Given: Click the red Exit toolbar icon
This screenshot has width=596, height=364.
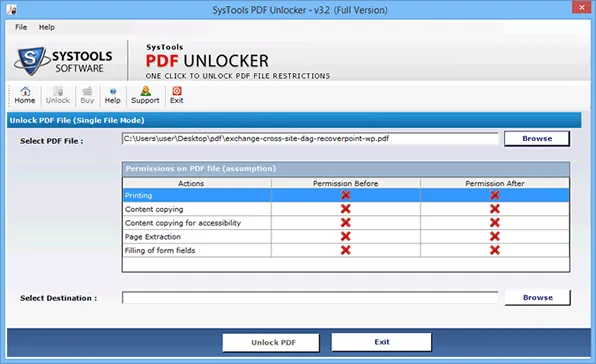Looking at the screenshot, I should coord(177,95).
